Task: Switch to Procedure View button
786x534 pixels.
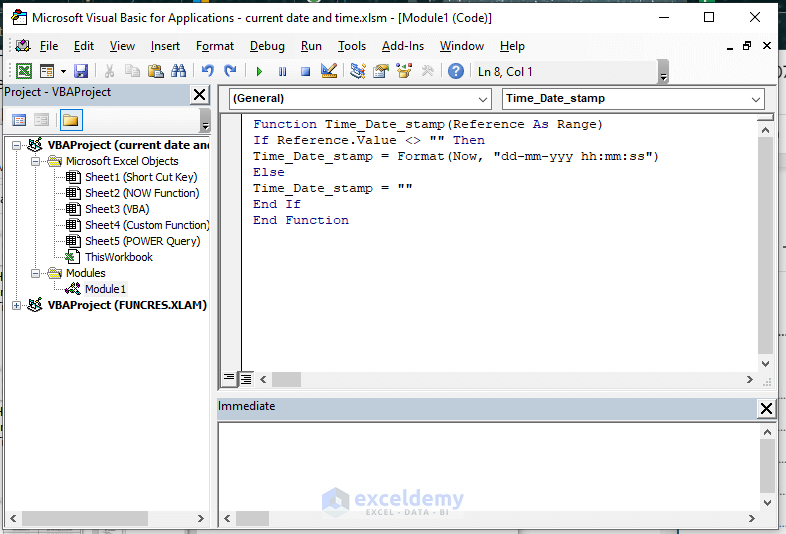Action: [229, 378]
